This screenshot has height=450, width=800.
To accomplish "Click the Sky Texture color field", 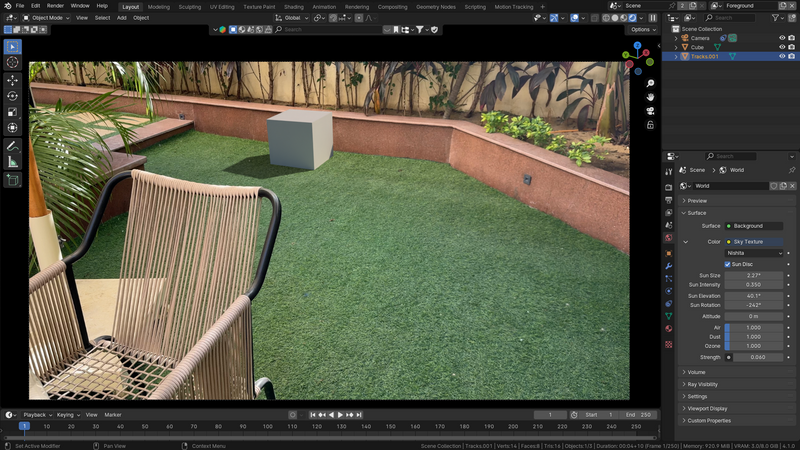I will pos(755,241).
